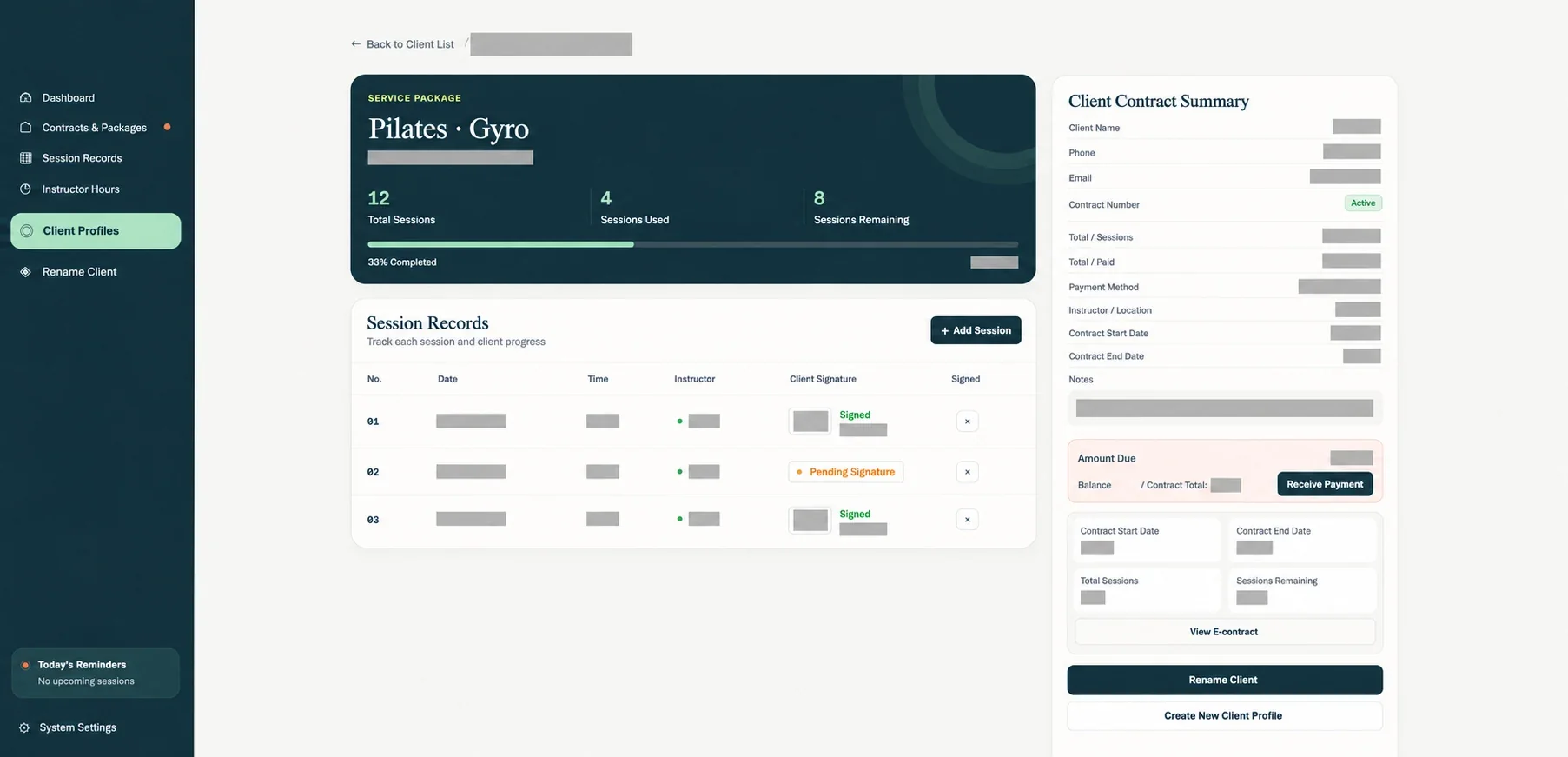Viewport: 1568px width, 757px height.
Task: Open the signature thumbnail for session 01
Action: 810,422
